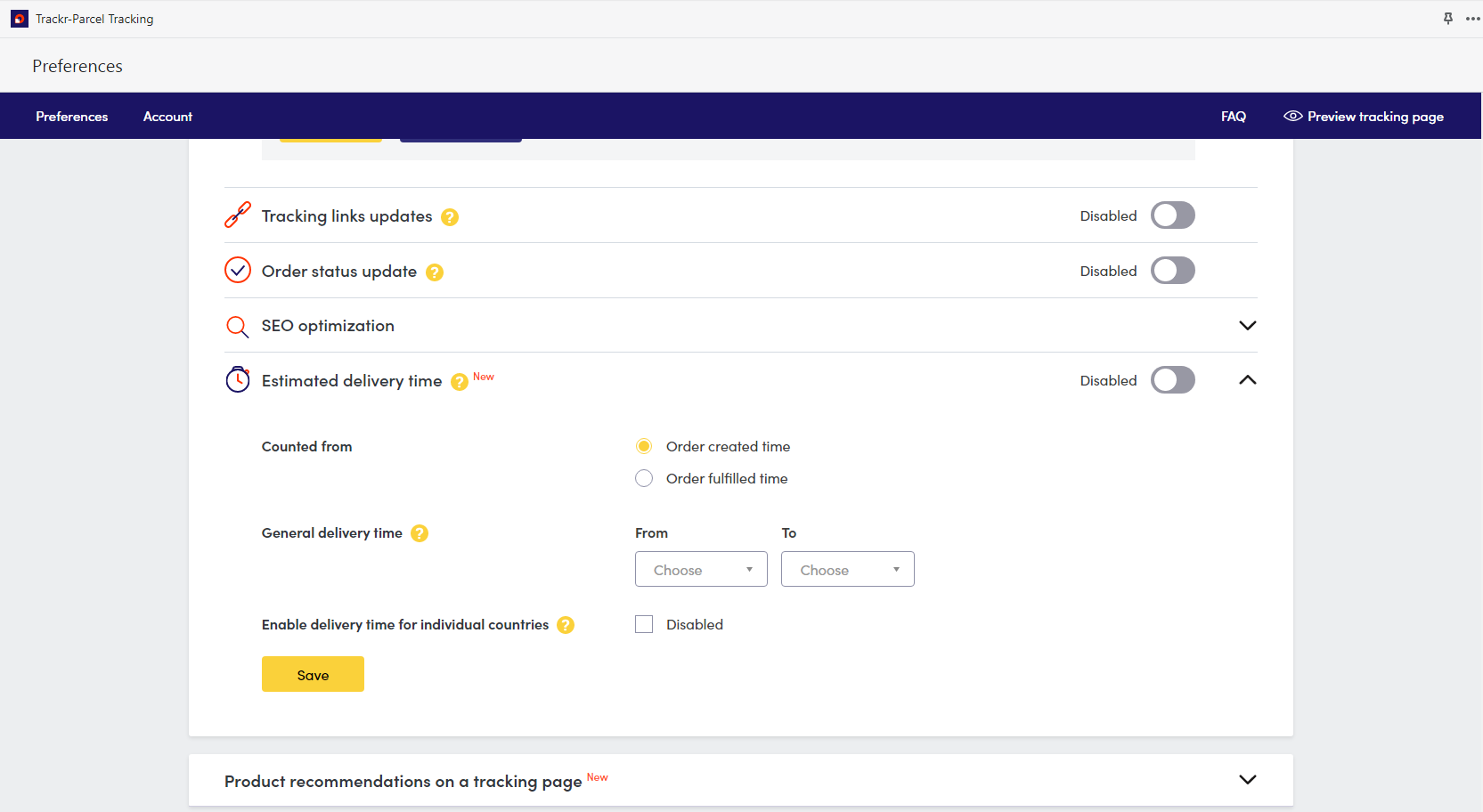The height and width of the screenshot is (812, 1483).
Task: Expand the SEO optimization section
Action: [x=1248, y=326]
